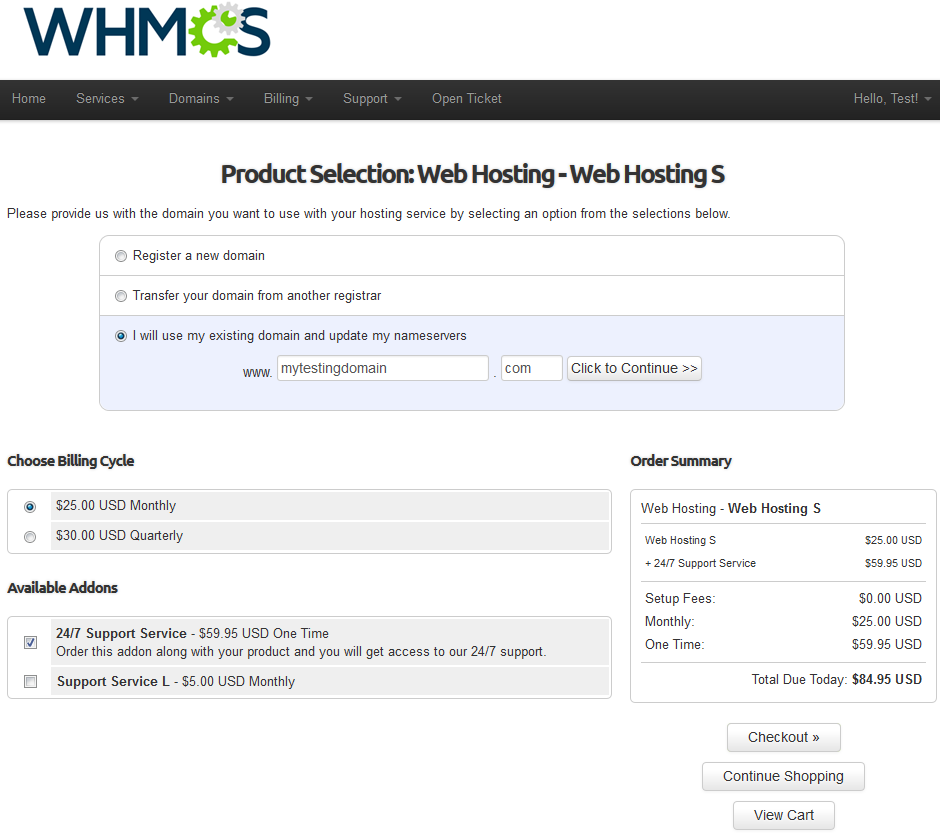The width and height of the screenshot is (940, 834).
Task: Open the Billing dropdown menu
Action: (288, 98)
